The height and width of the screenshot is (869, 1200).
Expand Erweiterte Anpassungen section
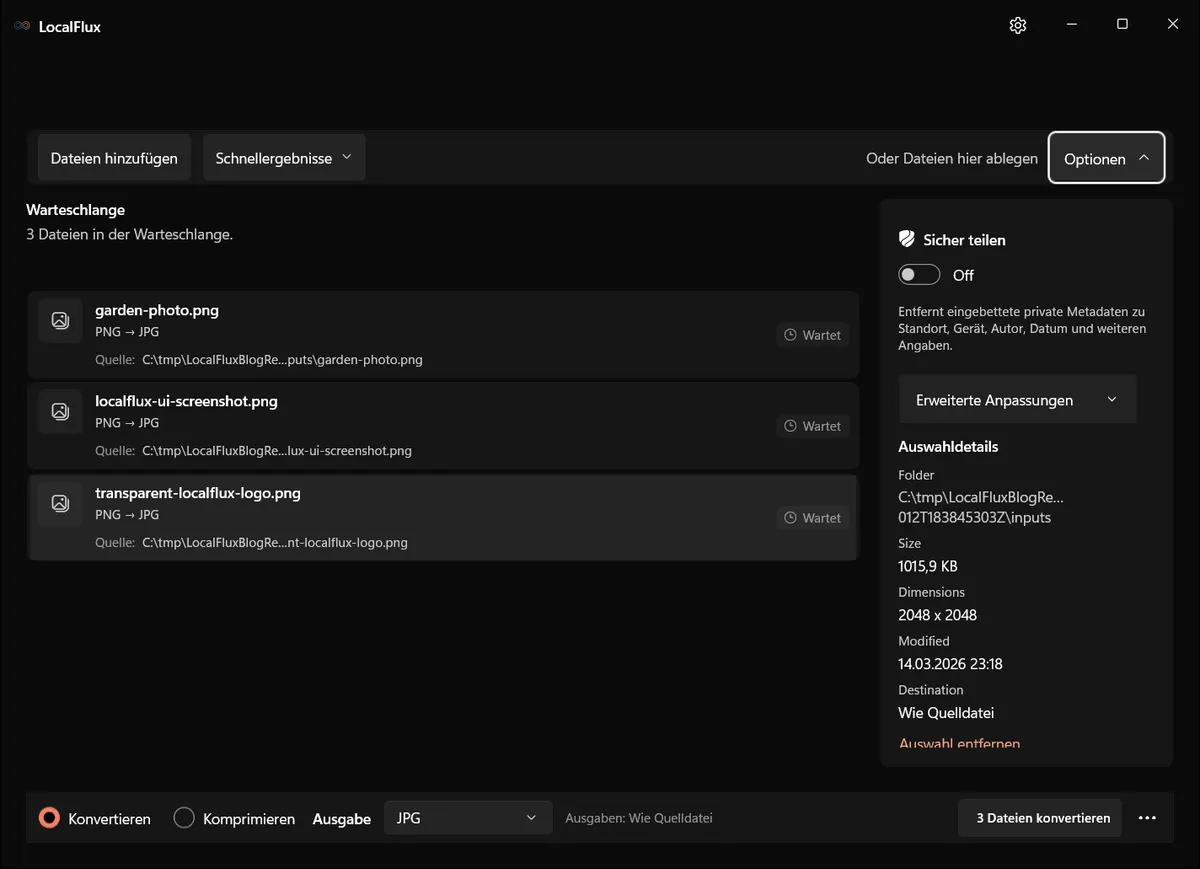point(1017,400)
